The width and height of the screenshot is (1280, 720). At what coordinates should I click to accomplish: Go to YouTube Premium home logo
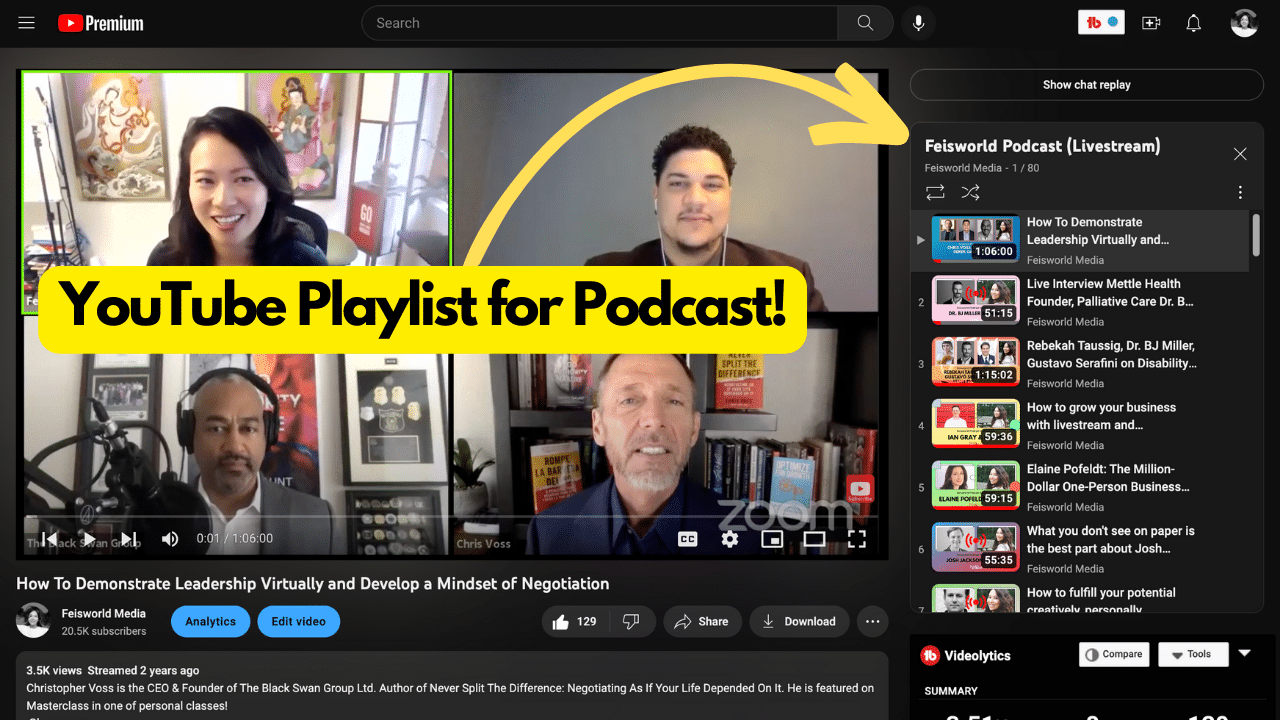pos(100,23)
